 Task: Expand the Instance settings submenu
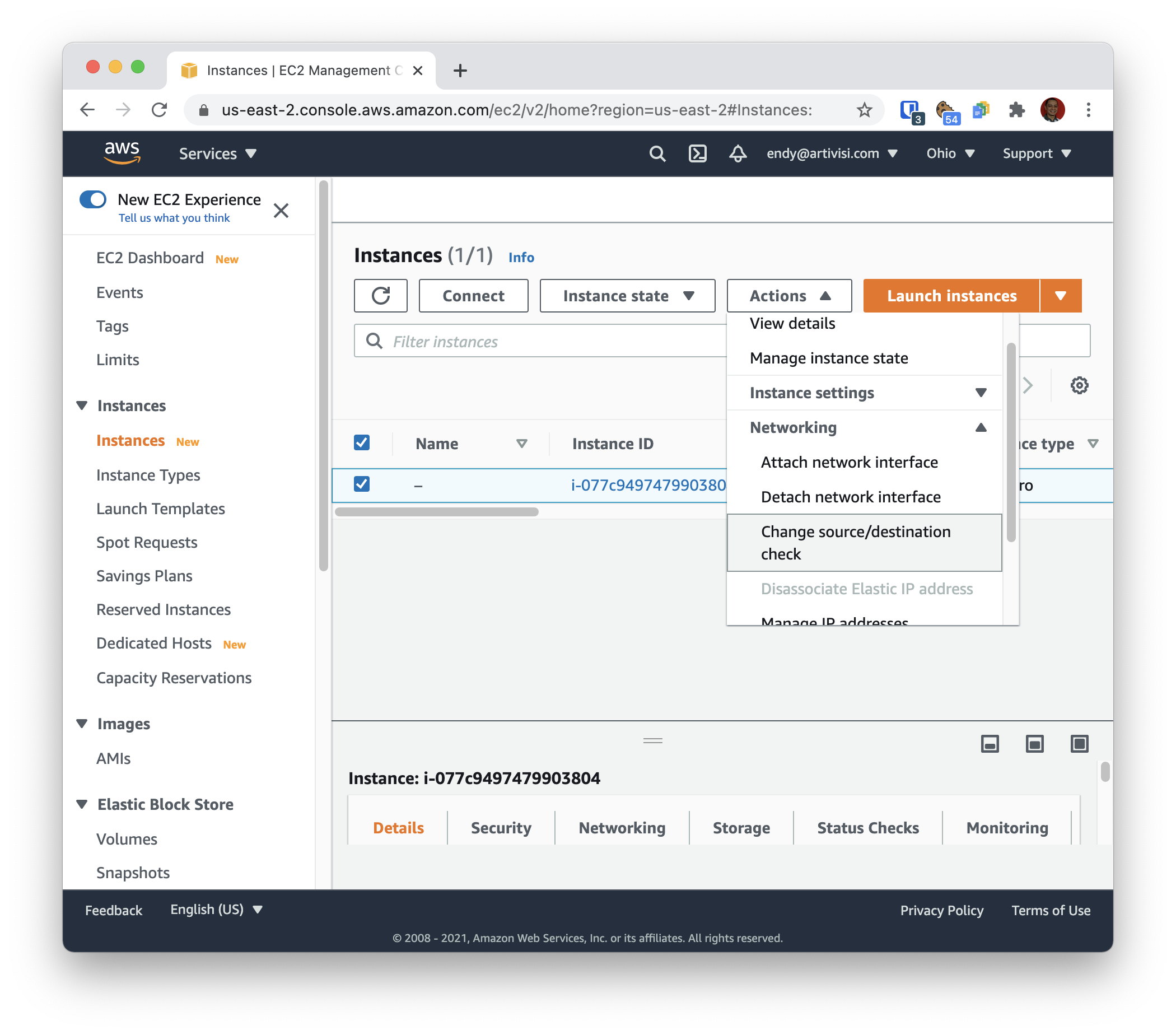tap(864, 393)
